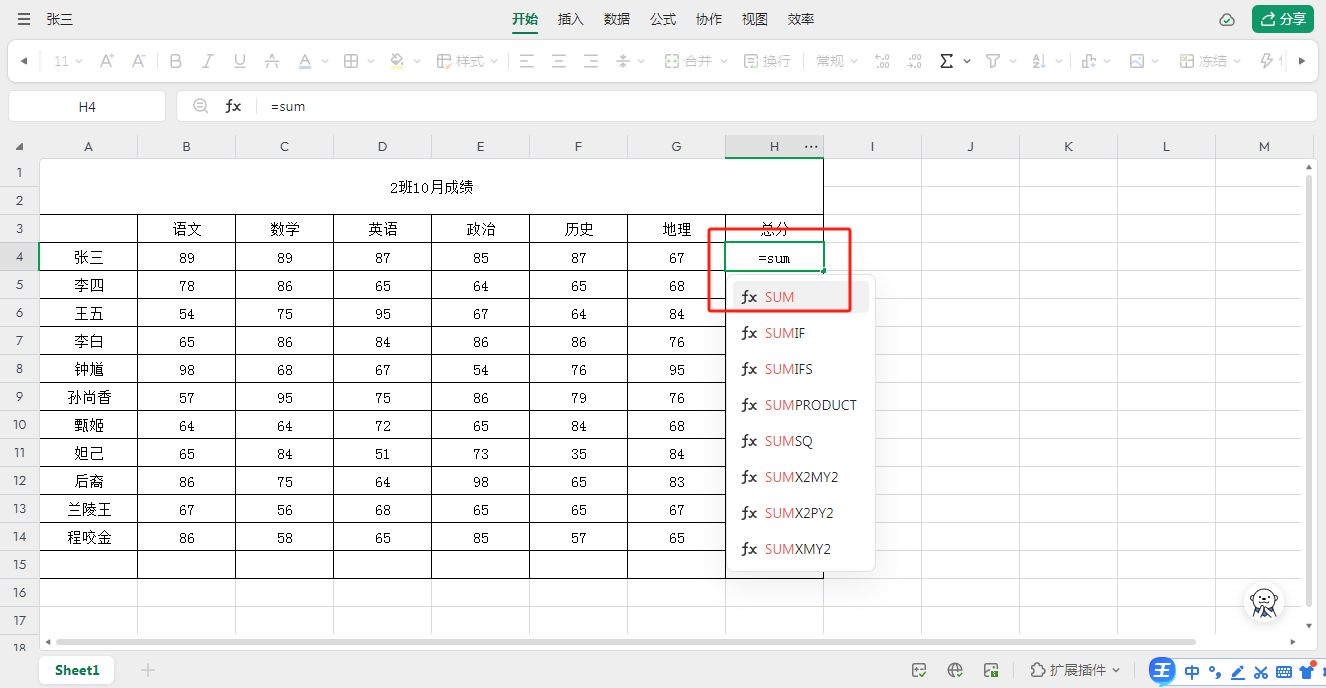Open the column H three-dot menu
Viewport: 1326px width, 688px height.
click(811, 147)
